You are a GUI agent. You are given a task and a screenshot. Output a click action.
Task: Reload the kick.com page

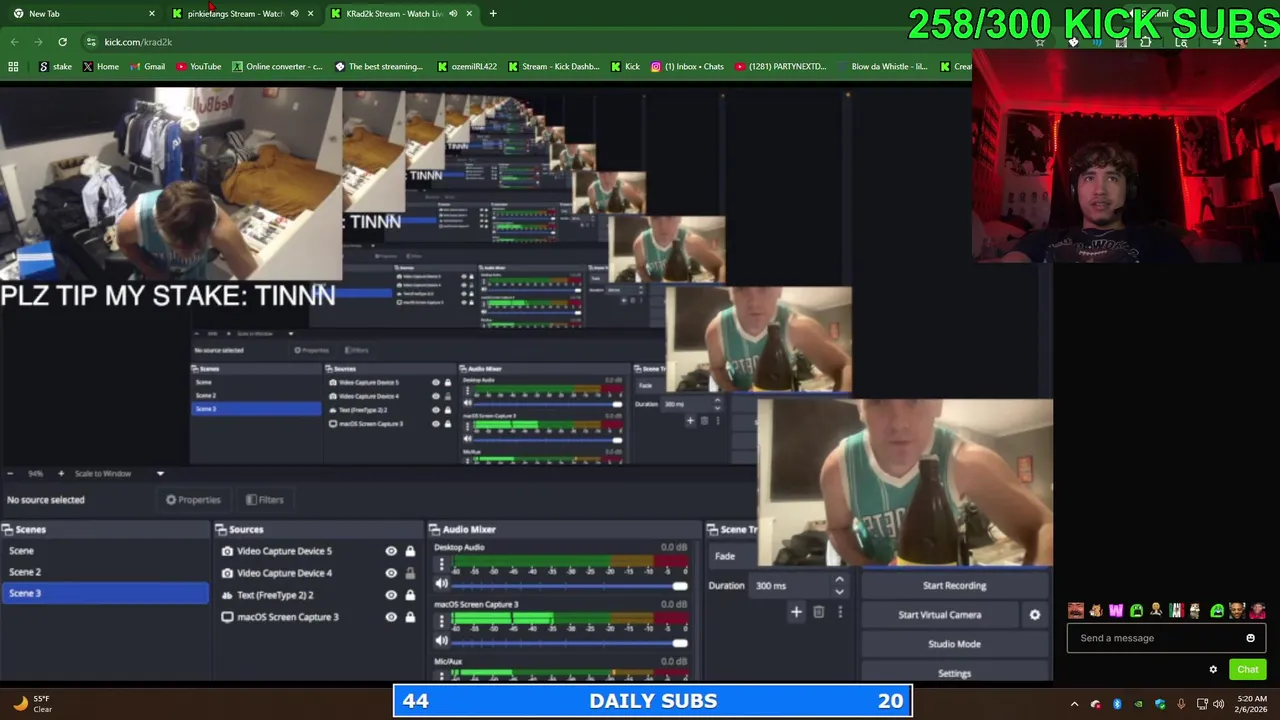(62, 42)
